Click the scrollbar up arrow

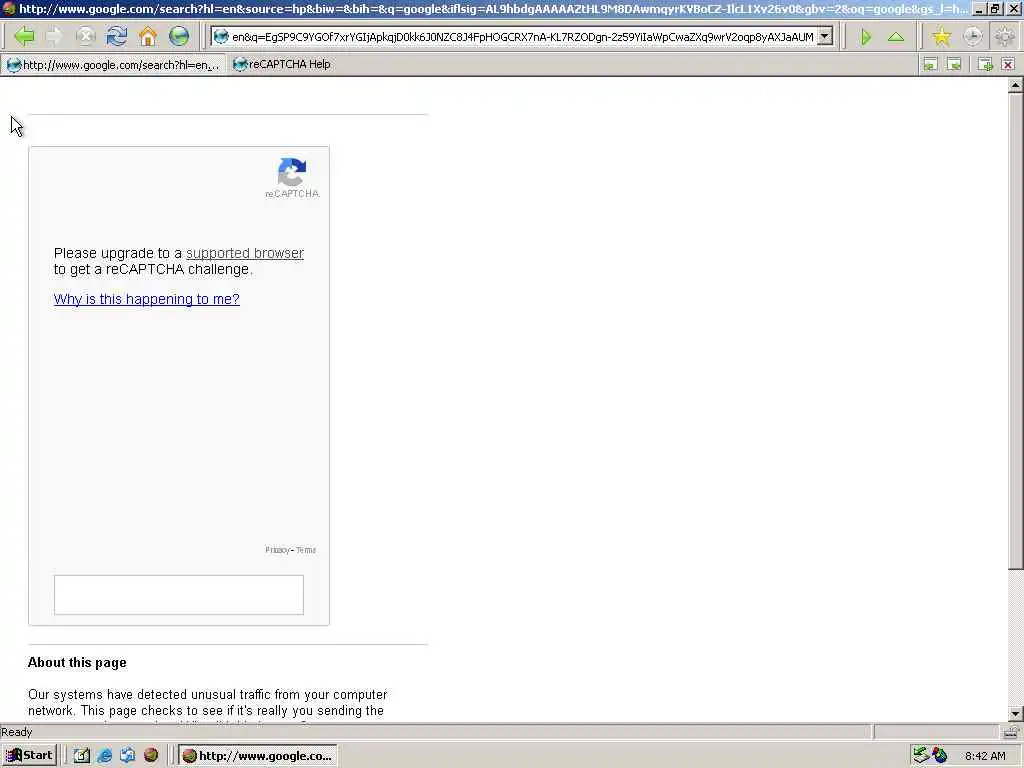pos(1016,86)
